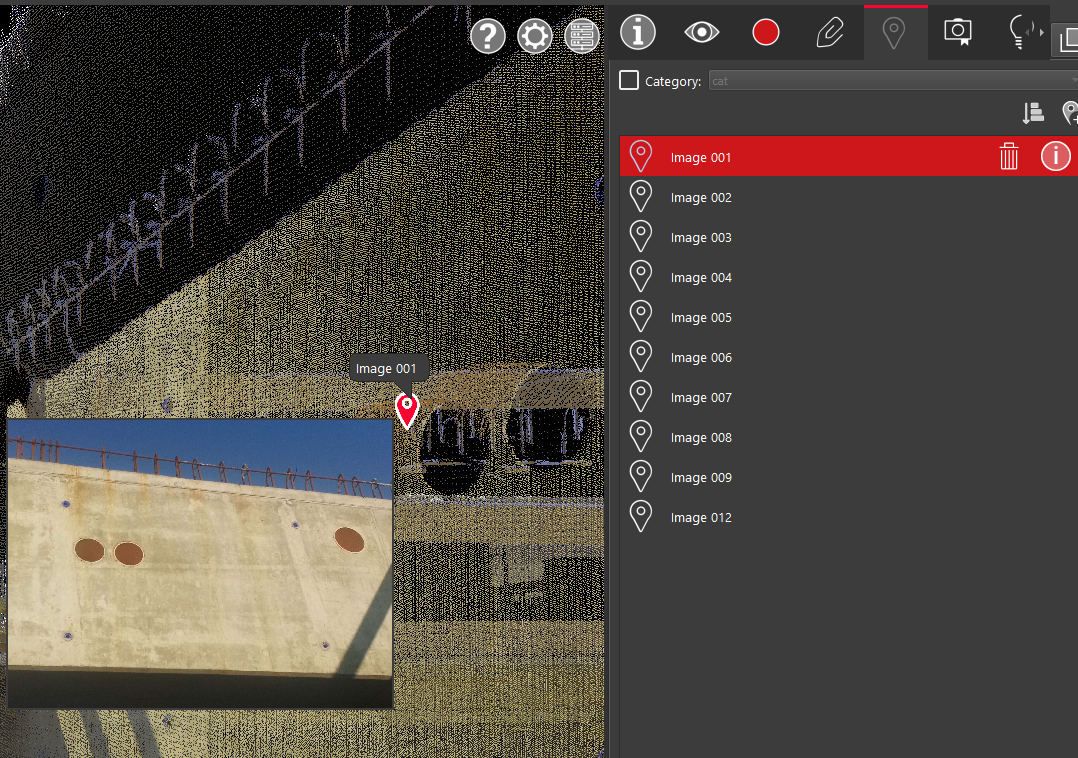The width and height of the screenshot is (1078, 758).
Task: Click the red pin marker in viewer
Action: tap(407, 409)
